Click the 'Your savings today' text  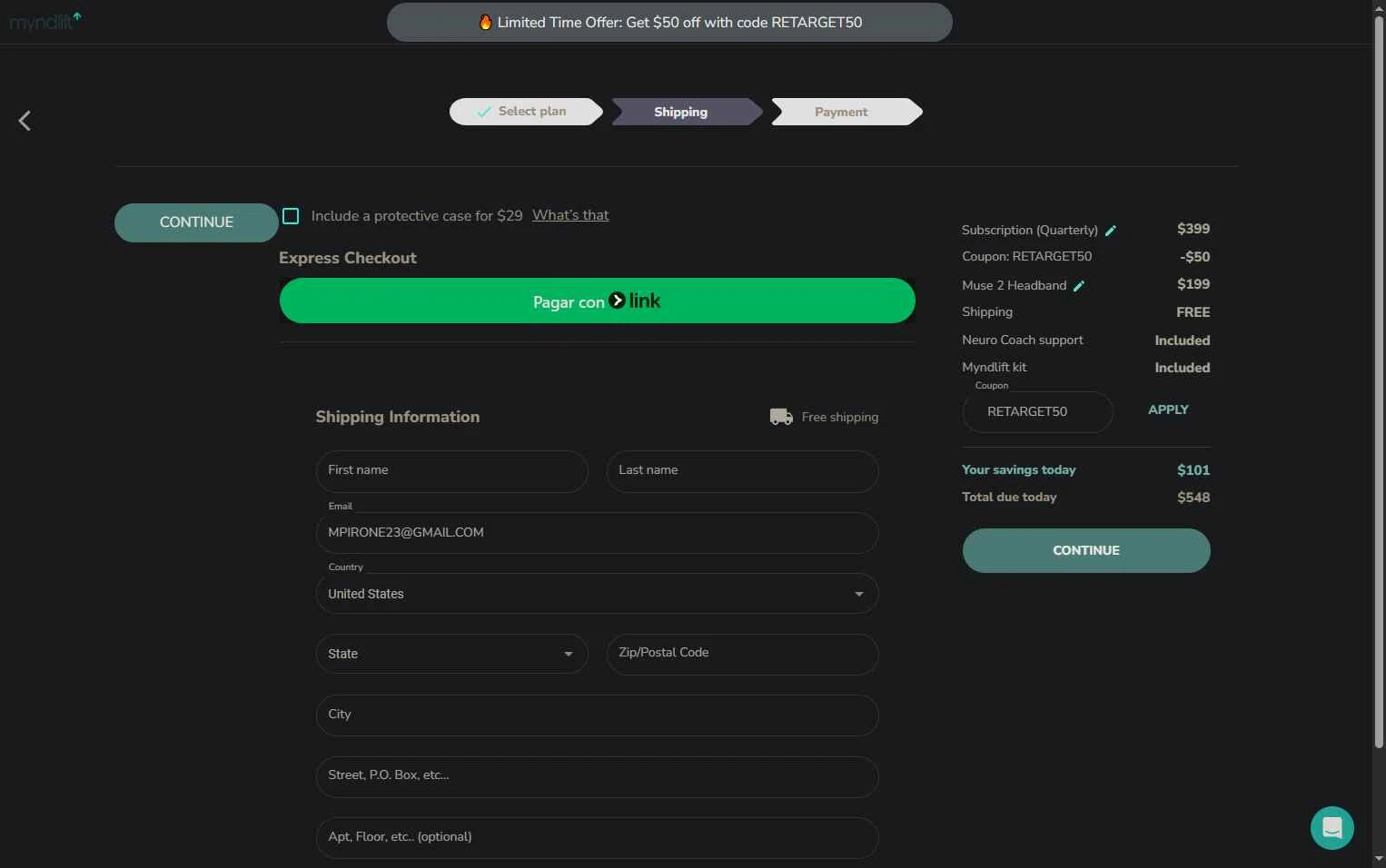pyautogui.click(x=1018, y=469)
